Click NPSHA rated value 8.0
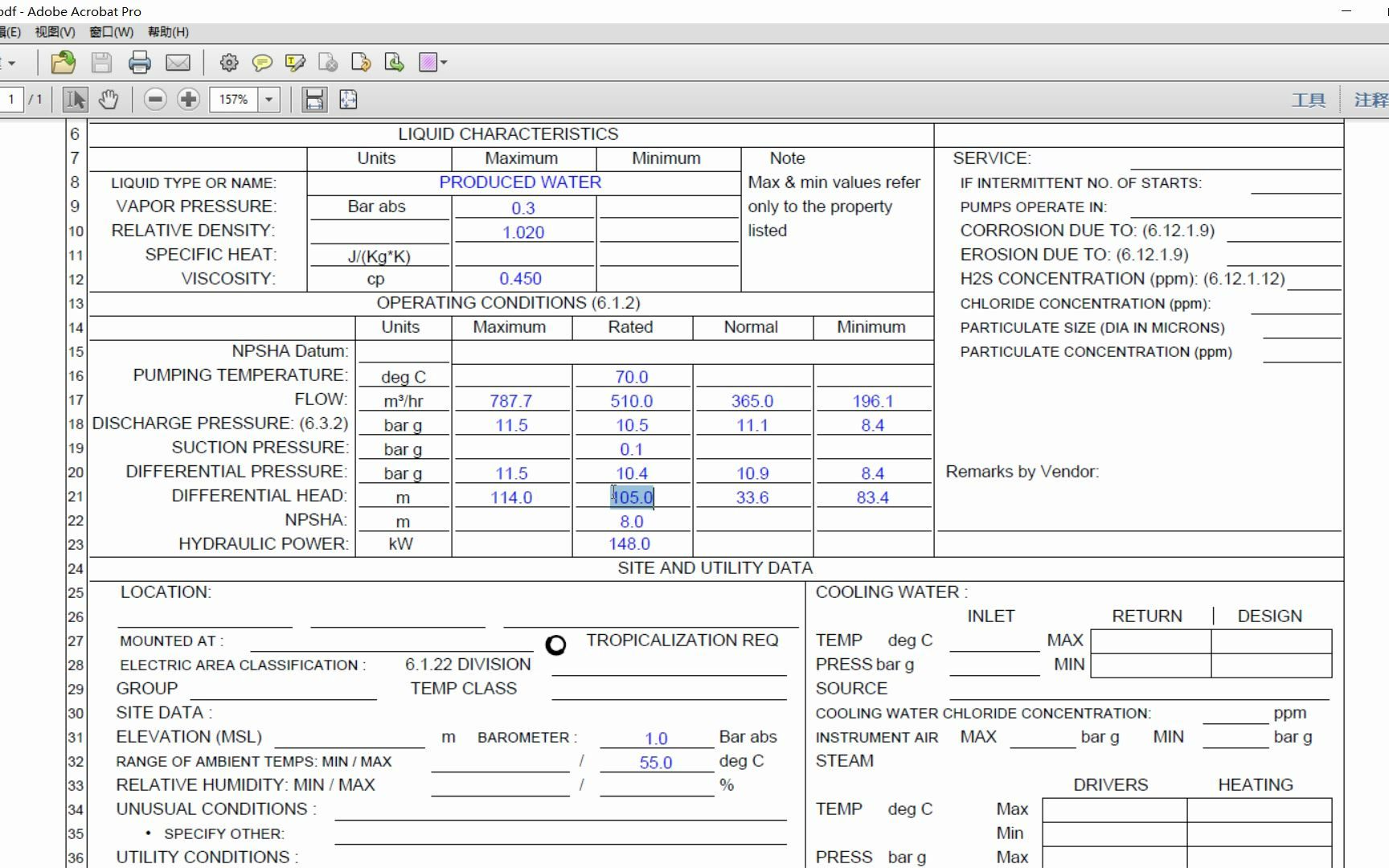This screenshot has width=1389, height=868. [632, 522]
